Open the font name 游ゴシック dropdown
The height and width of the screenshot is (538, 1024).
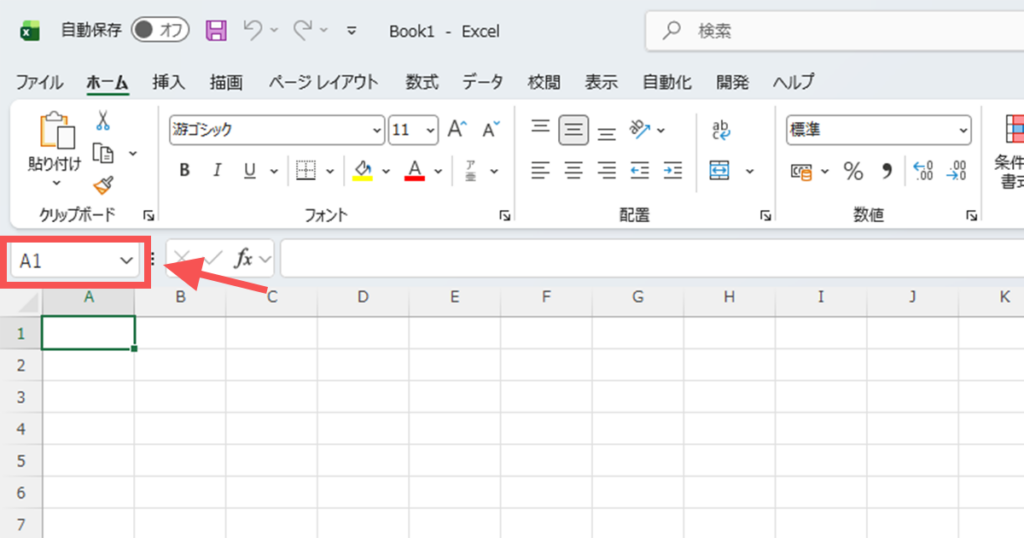377,131
